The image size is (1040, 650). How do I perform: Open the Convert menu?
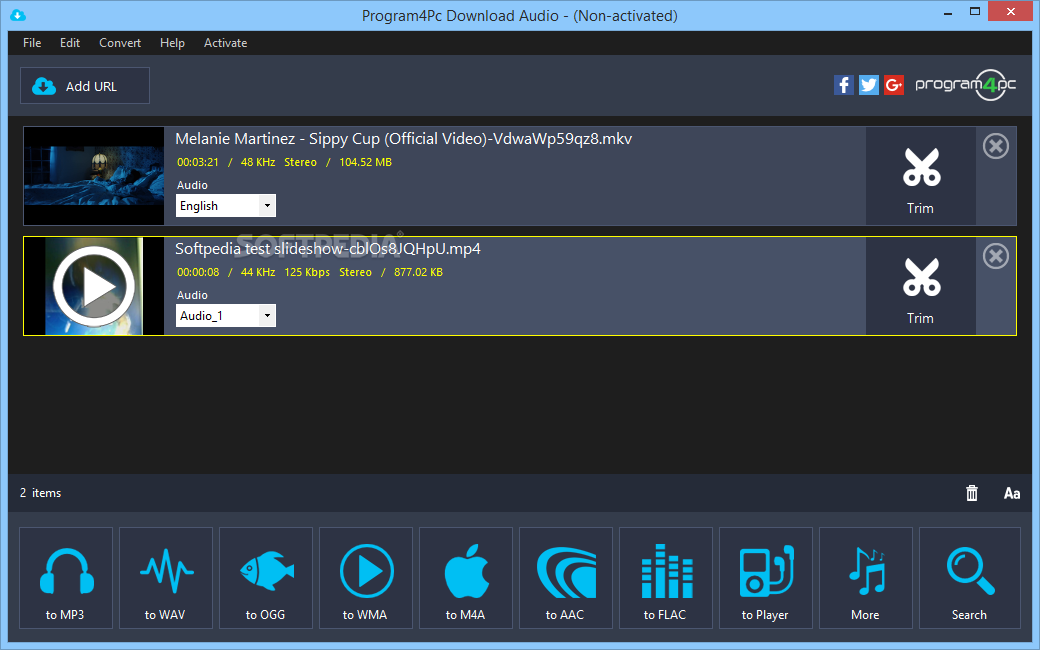(x=120, y=43)
